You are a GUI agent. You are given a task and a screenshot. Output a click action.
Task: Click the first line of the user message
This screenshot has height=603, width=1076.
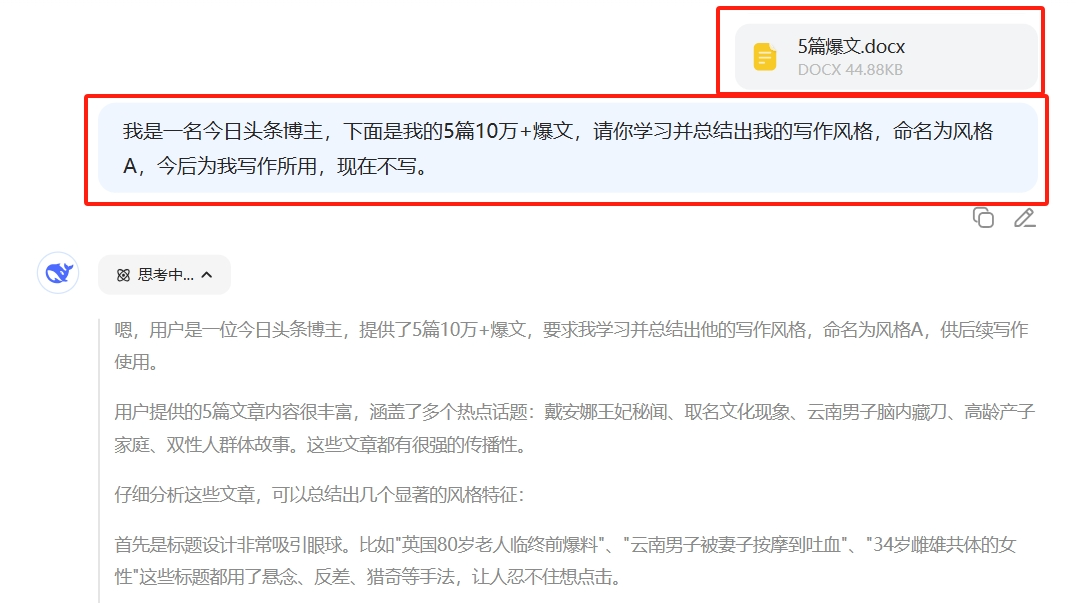(x=558, y=131)
